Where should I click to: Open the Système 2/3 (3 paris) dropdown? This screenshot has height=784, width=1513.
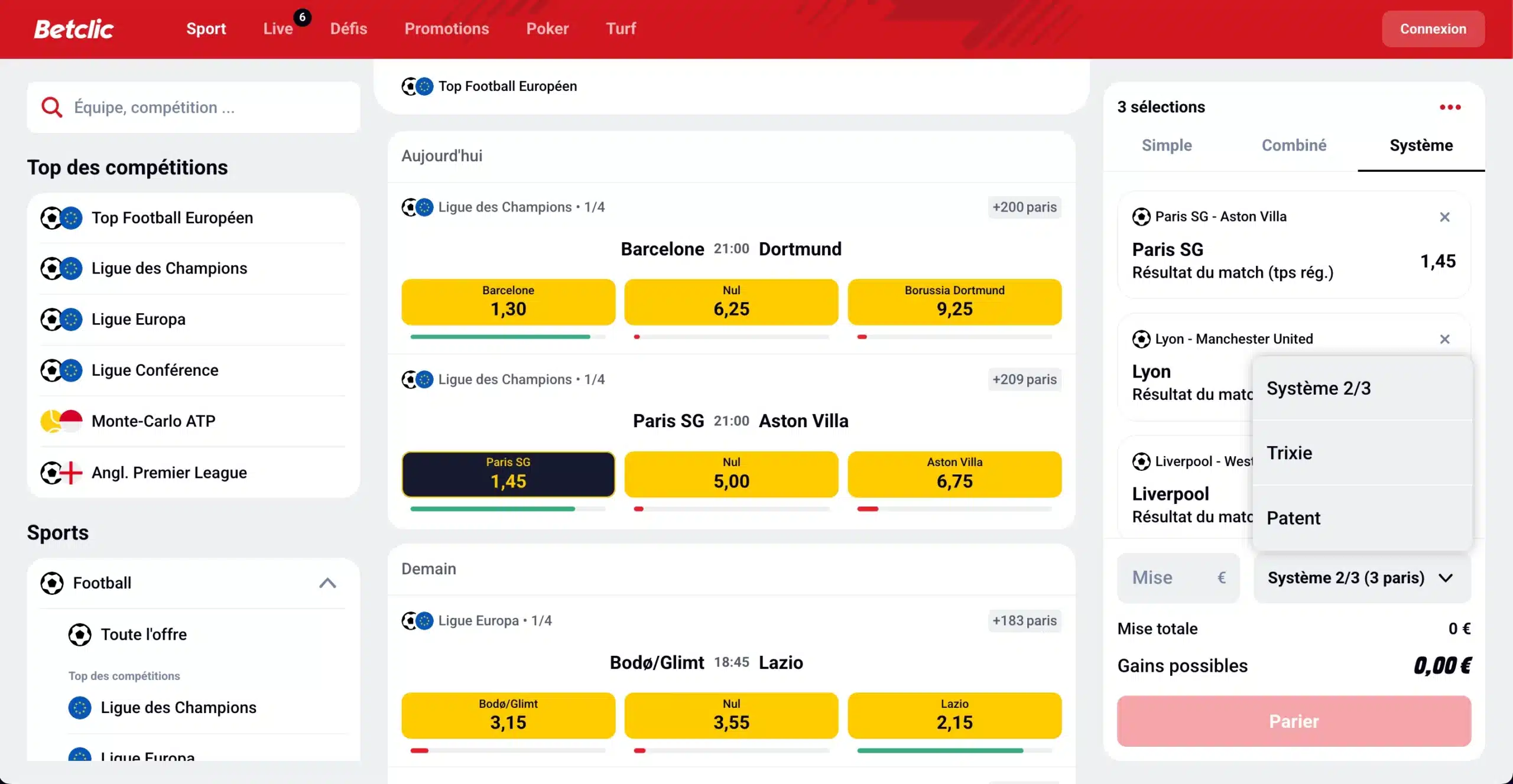tap(1362, 578)
